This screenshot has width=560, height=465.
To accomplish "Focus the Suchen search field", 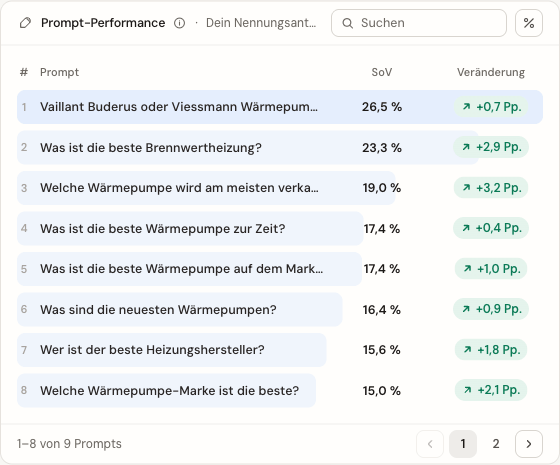I will pos(419,23).
